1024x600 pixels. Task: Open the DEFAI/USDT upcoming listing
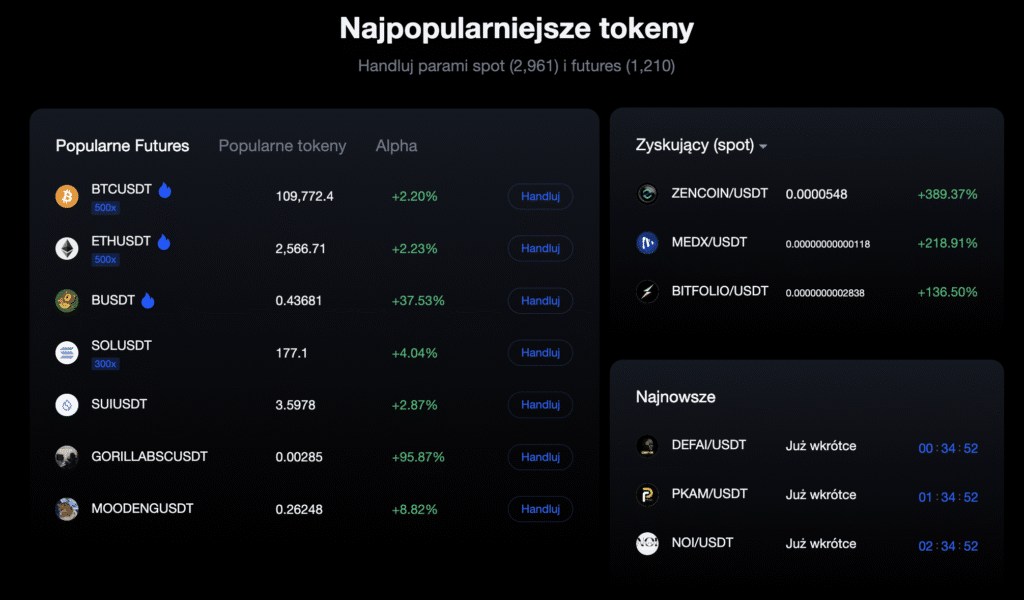(708, 445)
